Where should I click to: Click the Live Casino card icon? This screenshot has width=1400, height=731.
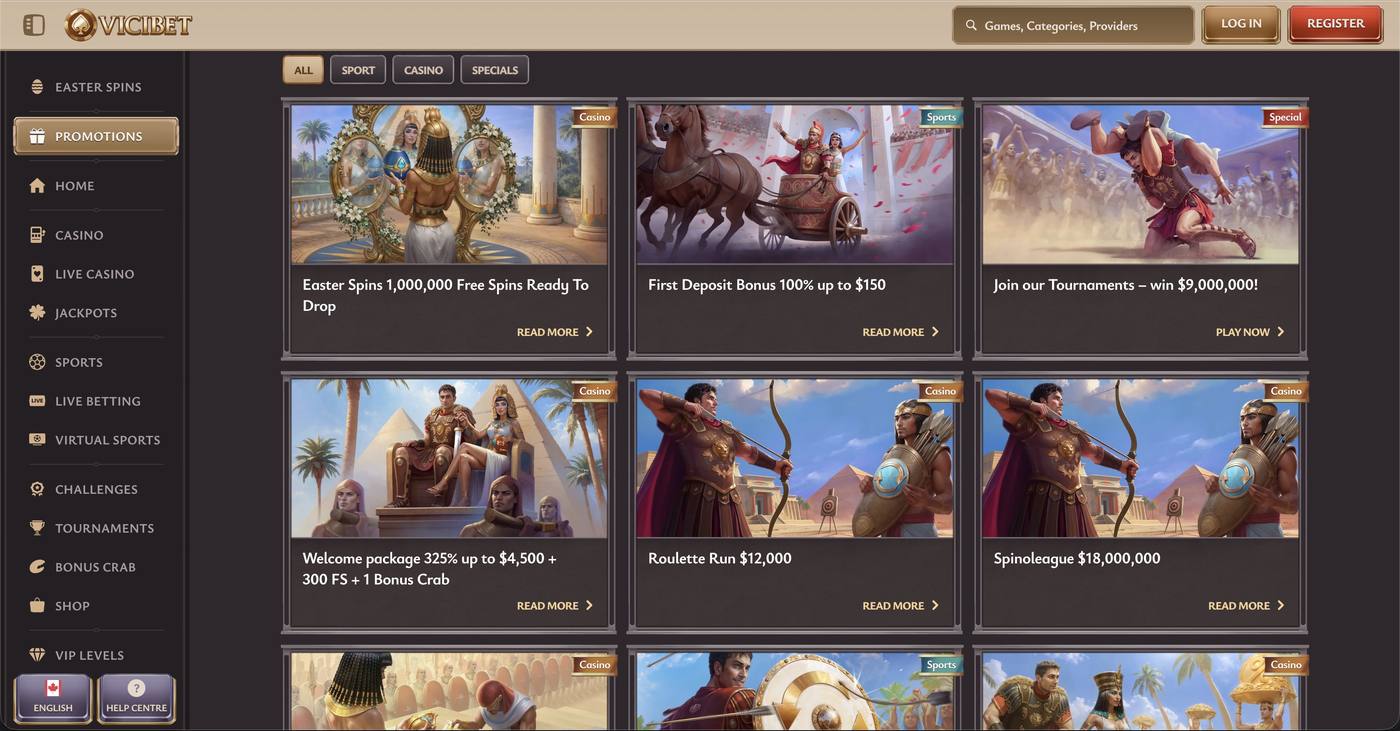(x=37, y=274)
